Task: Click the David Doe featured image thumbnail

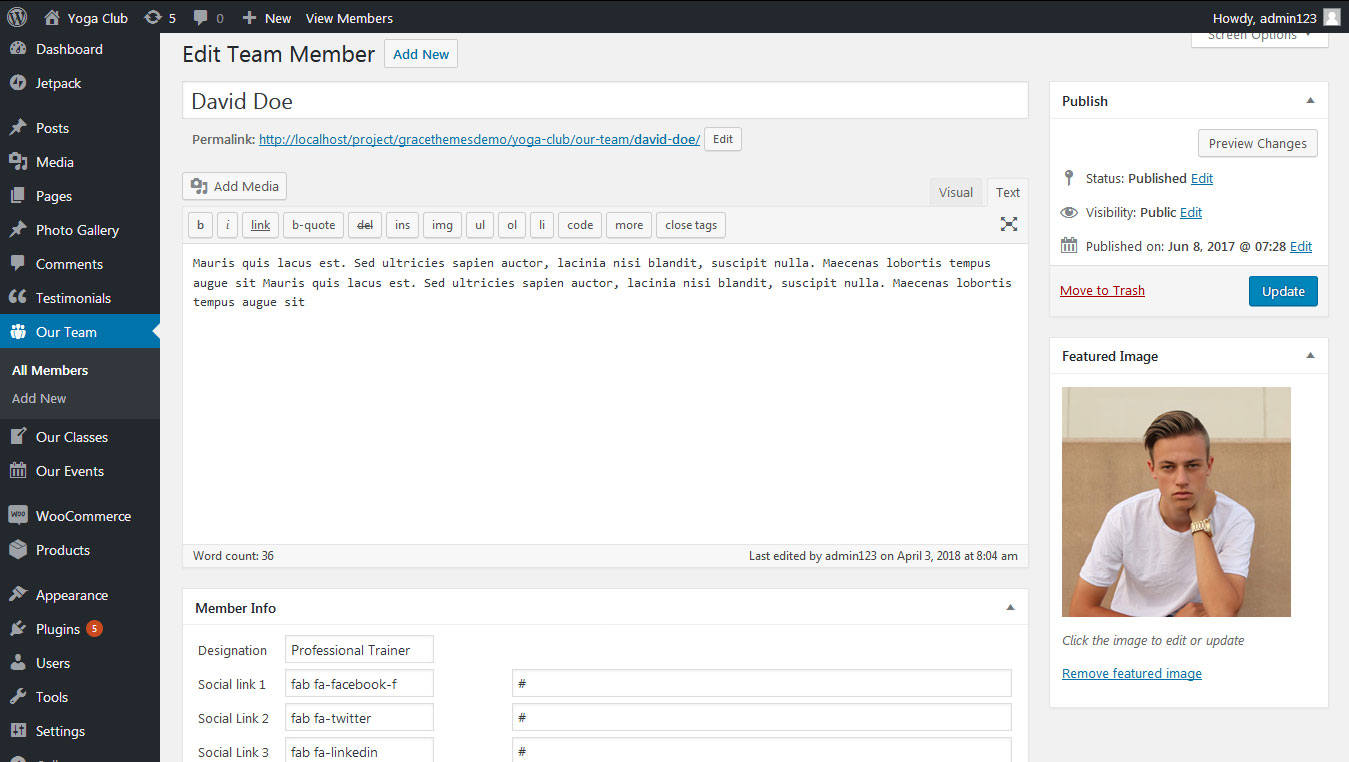Action: click(x=1176, y=502)
